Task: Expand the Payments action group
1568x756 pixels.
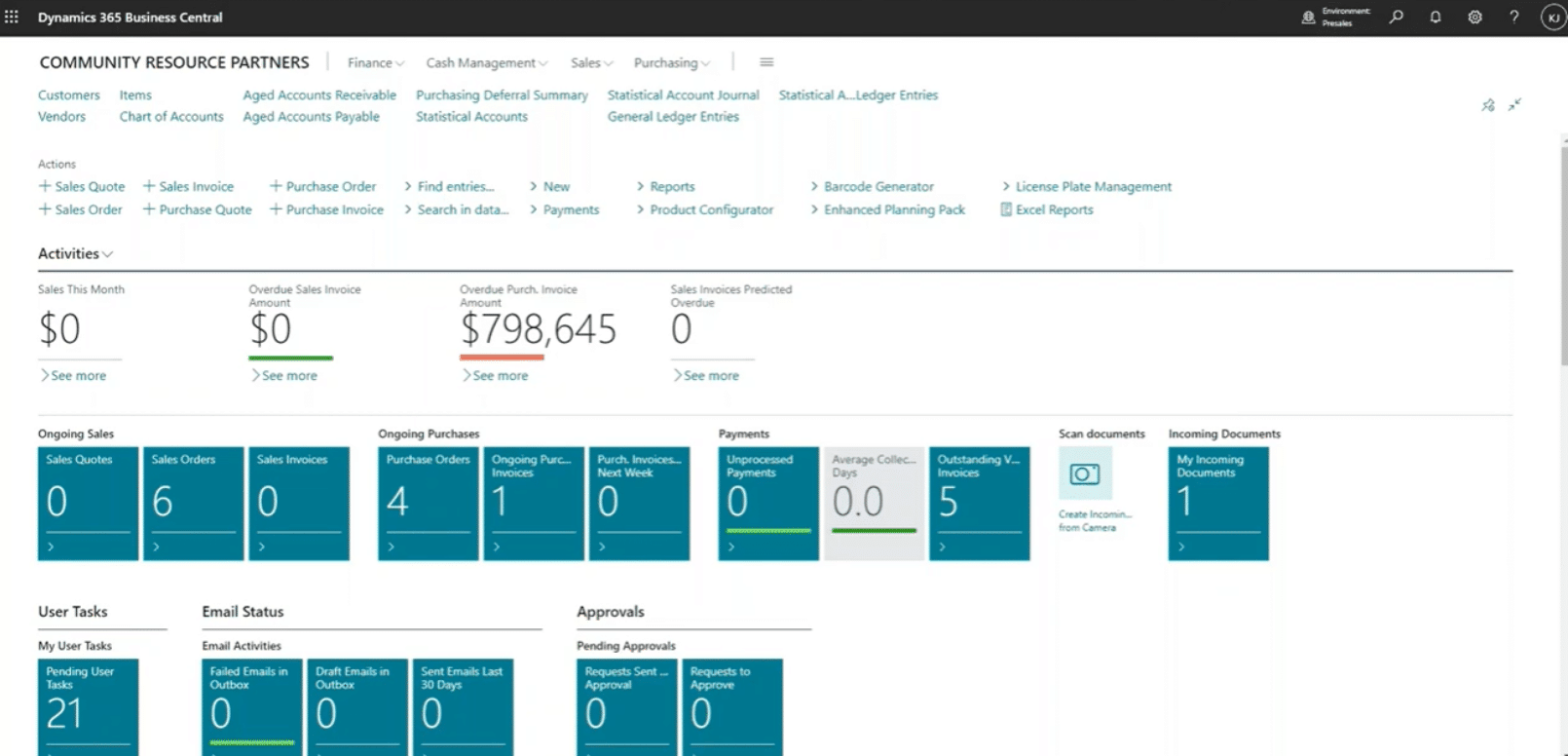Action: (565, 209)
